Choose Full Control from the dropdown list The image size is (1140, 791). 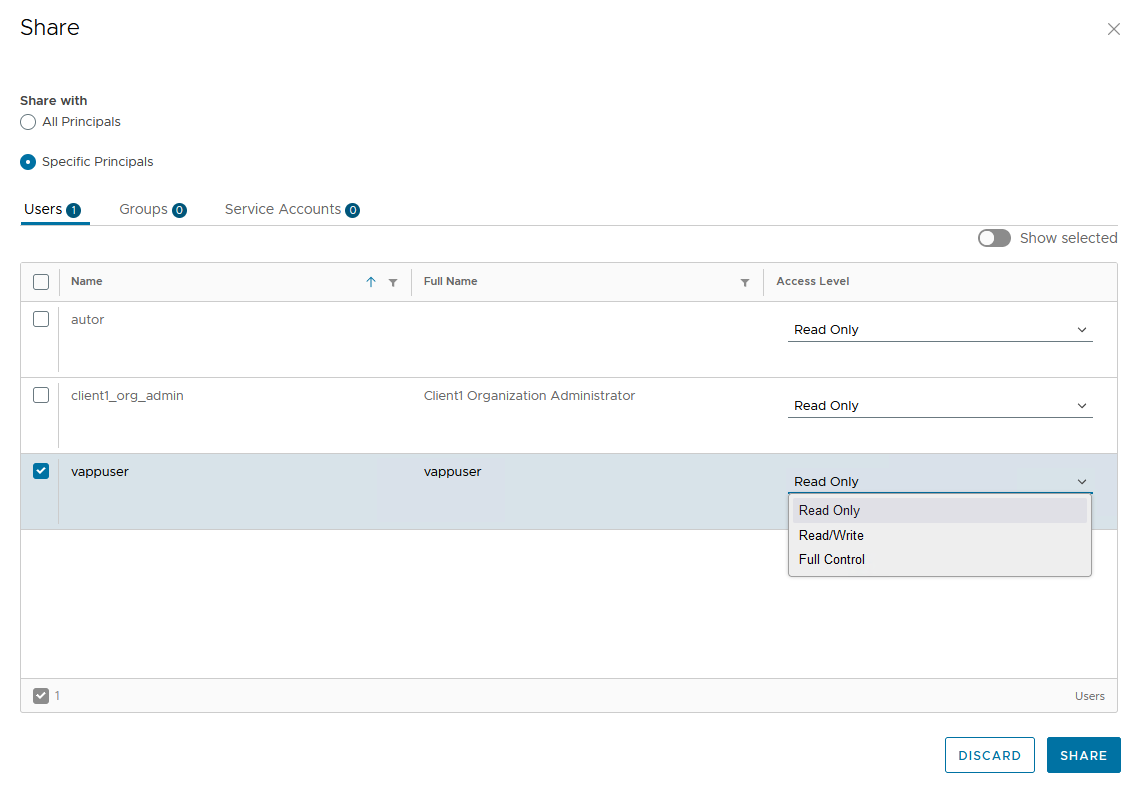[x=832, y=560]
